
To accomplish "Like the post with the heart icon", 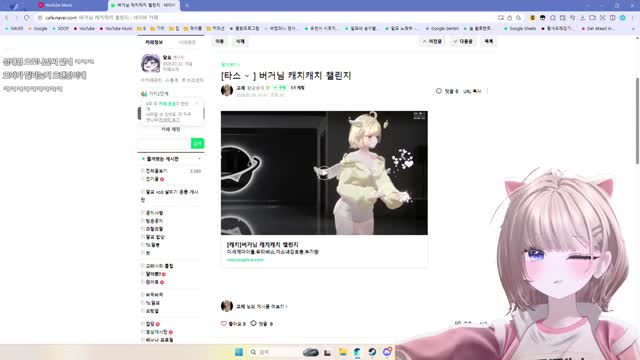I will tap(224, 323).
